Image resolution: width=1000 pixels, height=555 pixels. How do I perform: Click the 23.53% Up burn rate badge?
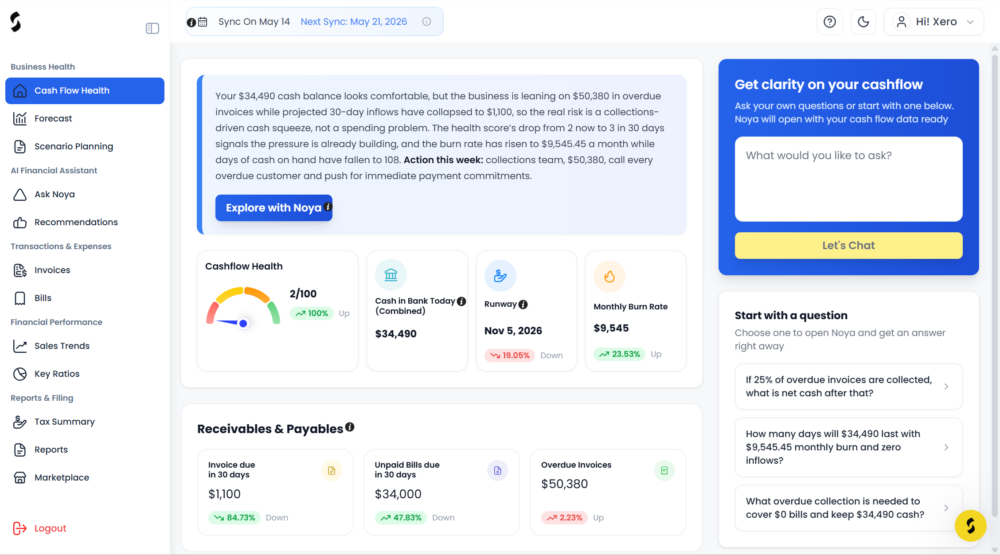pos(619,354)
